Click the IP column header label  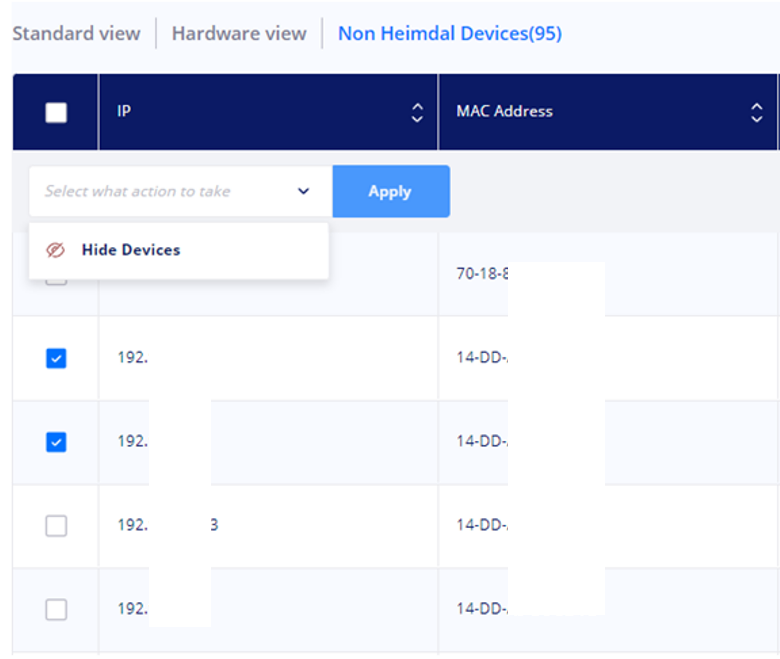pos(124,111)
